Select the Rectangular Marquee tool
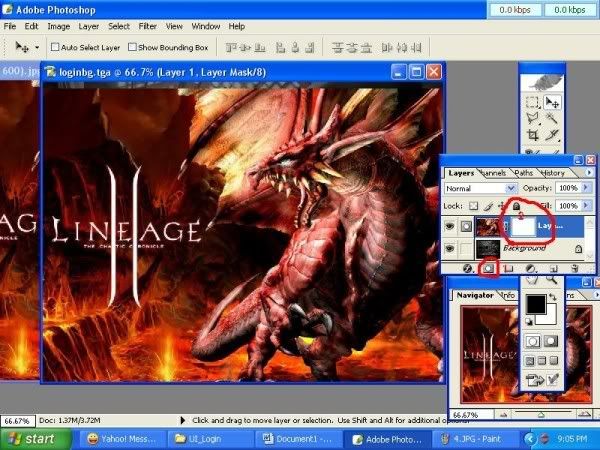This screenshot has height=450, width=600. coord(532,102)
